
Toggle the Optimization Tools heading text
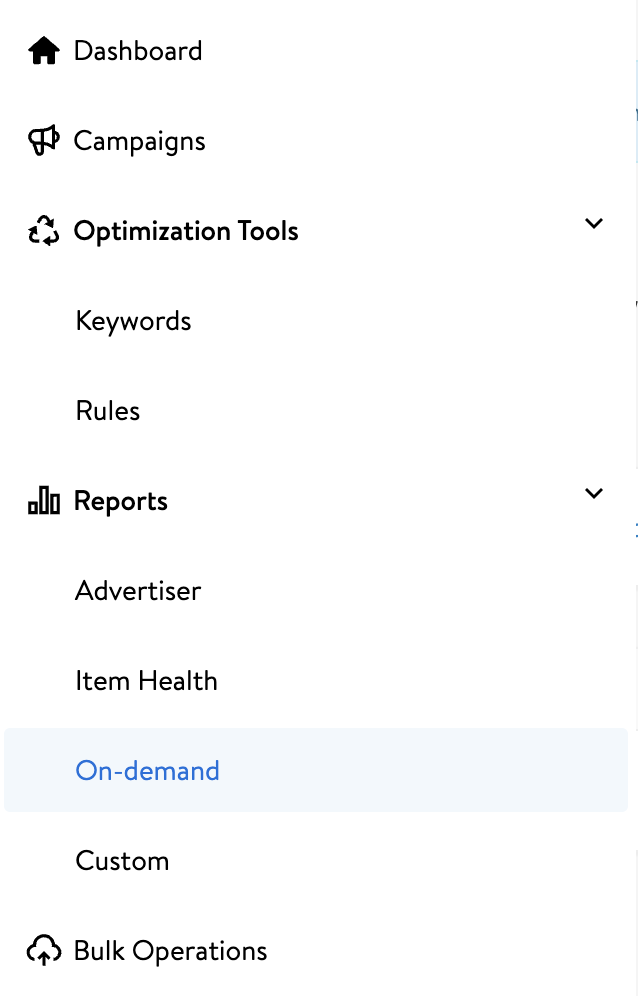pos(186,231)
